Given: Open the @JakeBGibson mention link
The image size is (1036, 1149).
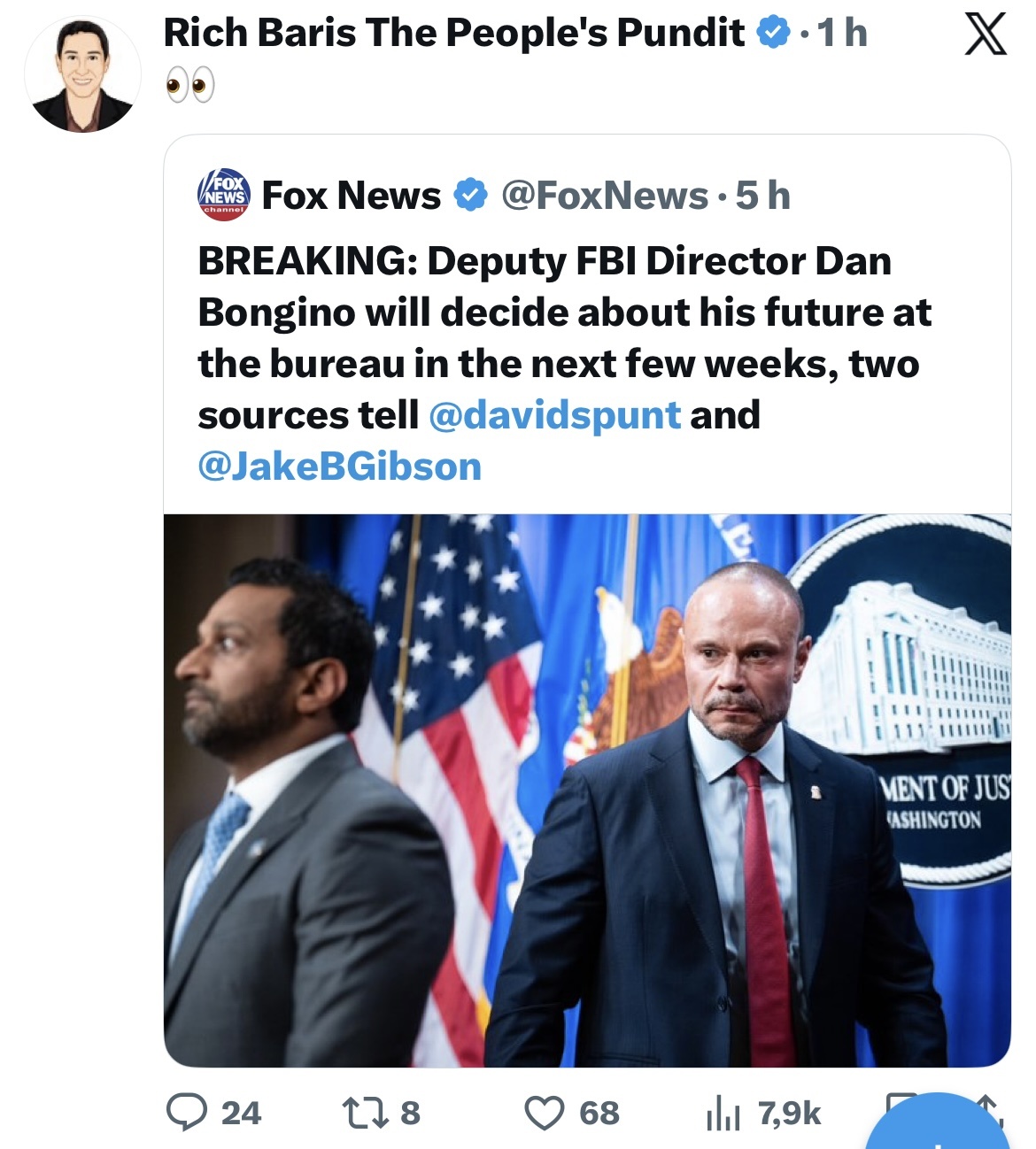Looking at the screenshot, I should pos(339,467).
